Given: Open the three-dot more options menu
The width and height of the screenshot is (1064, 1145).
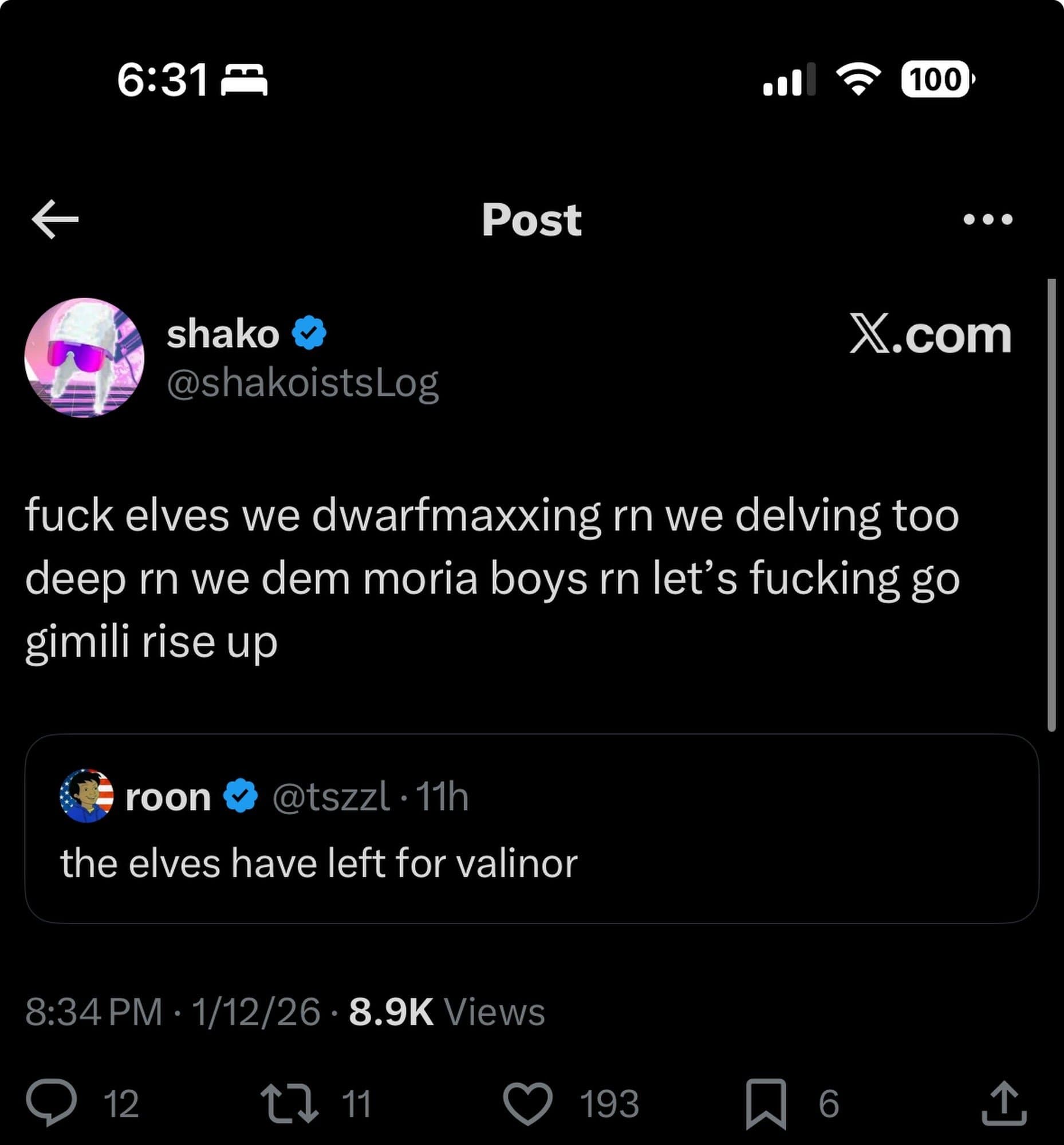Looking at the screenshot, I should (987, 219).
